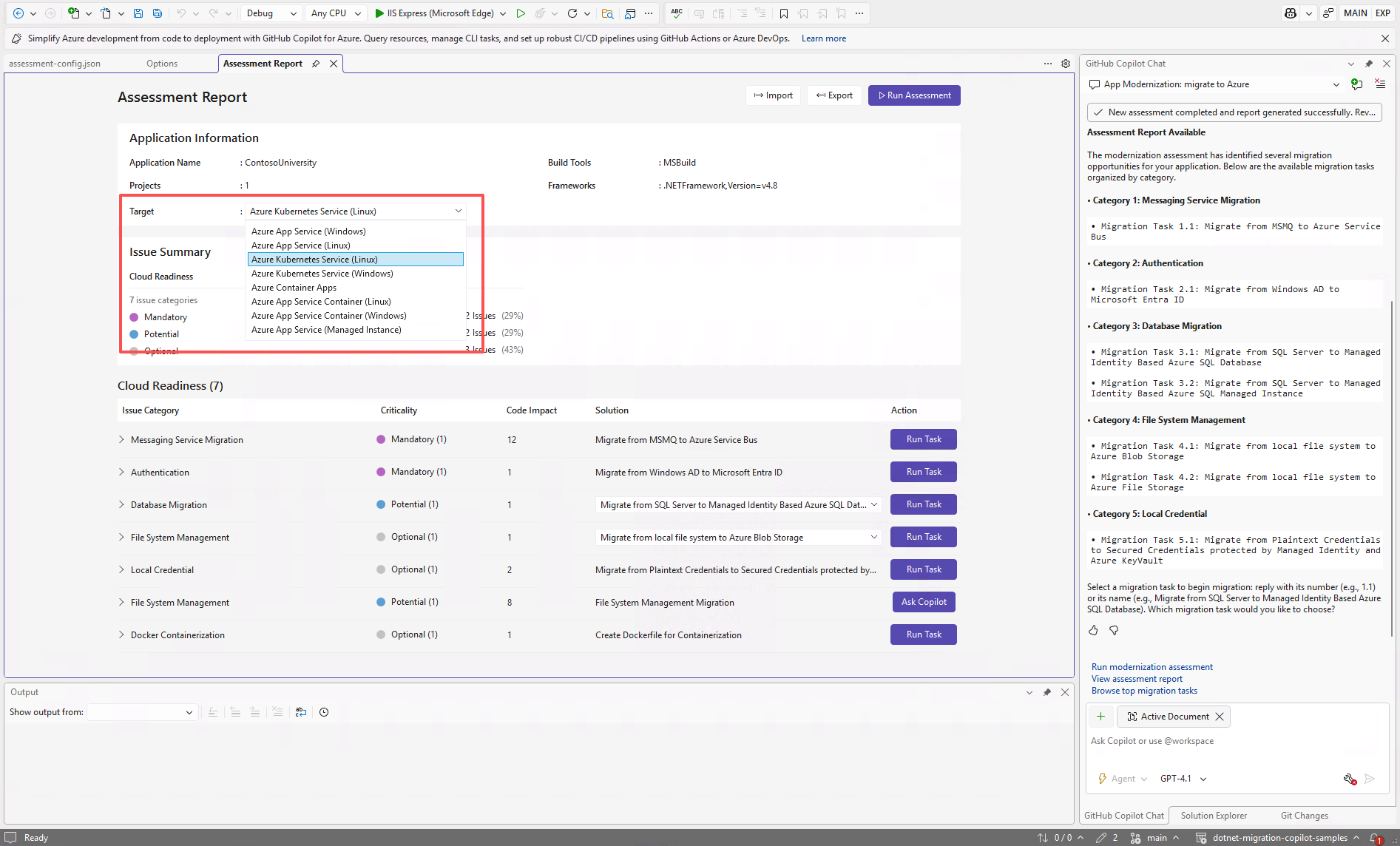Click the Browse top migration tasks link
1400x846 pixels.
[x=1144, y=691]
